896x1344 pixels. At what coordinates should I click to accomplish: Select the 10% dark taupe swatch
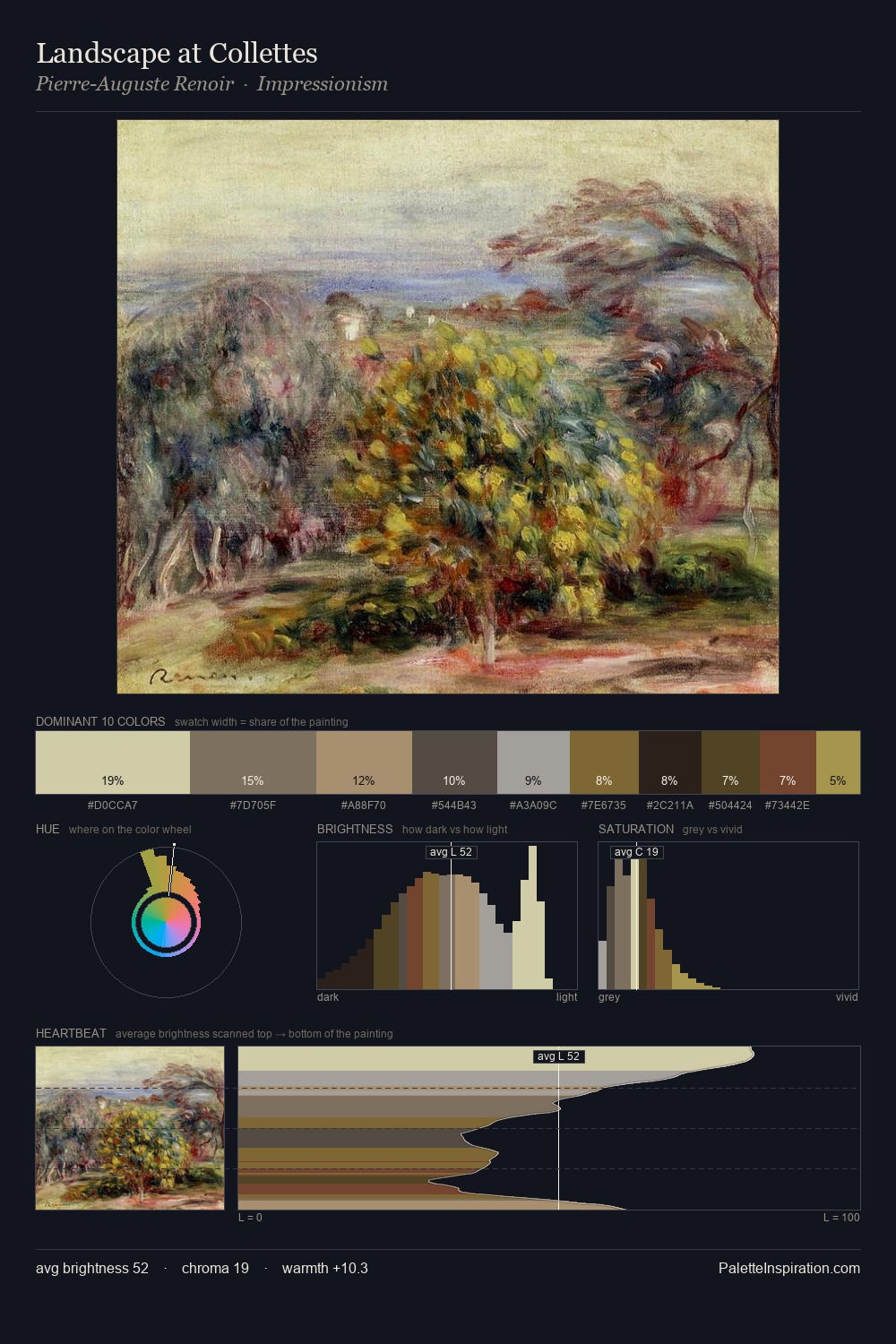tap(454, 762)
